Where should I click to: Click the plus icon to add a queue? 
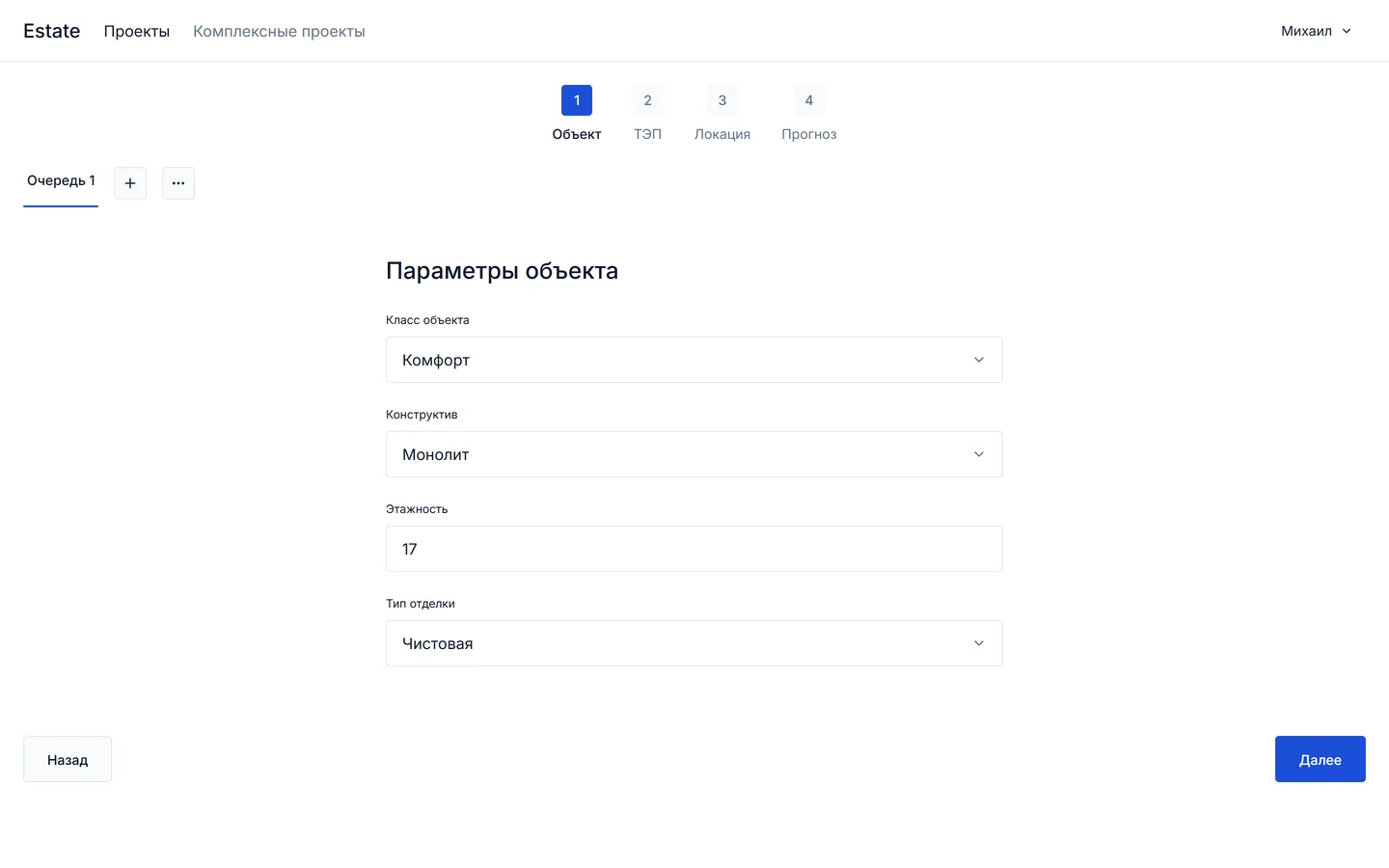[130, 183]
